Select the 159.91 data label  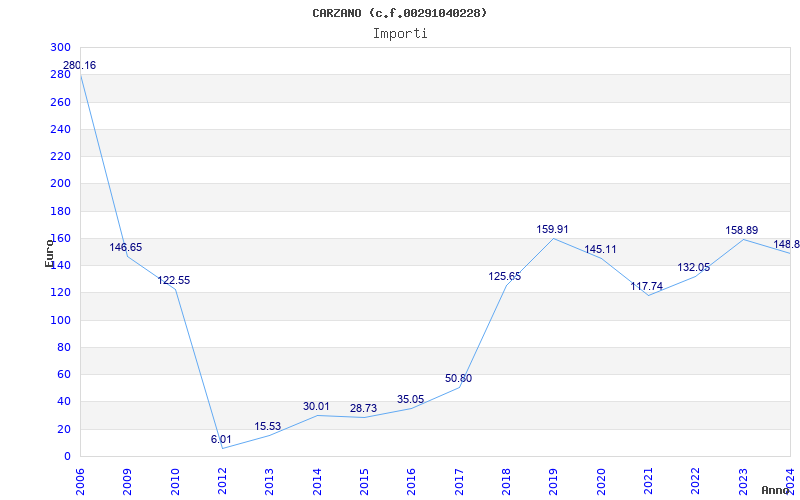coord(552,230)
